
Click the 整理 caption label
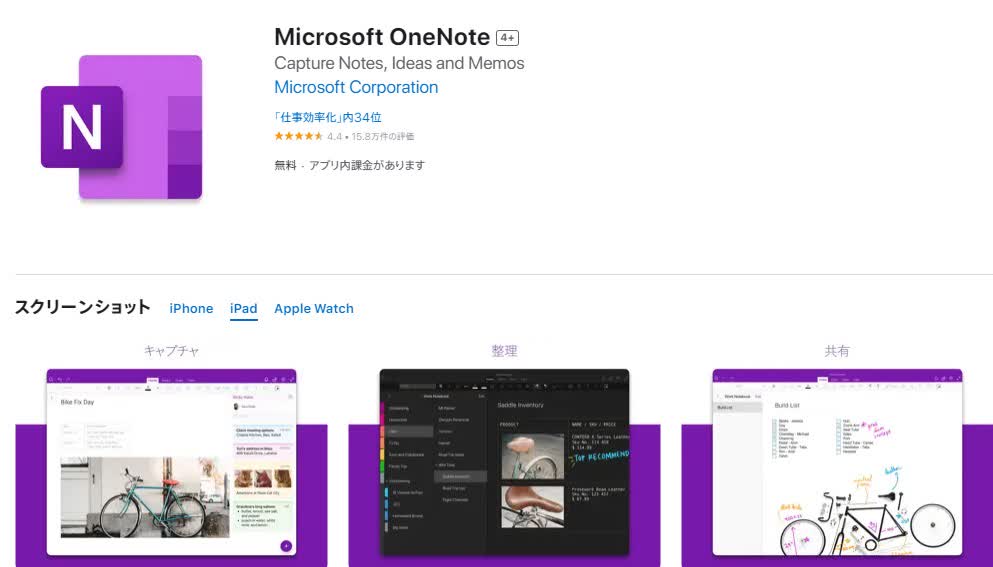click(x=504, y=350)
